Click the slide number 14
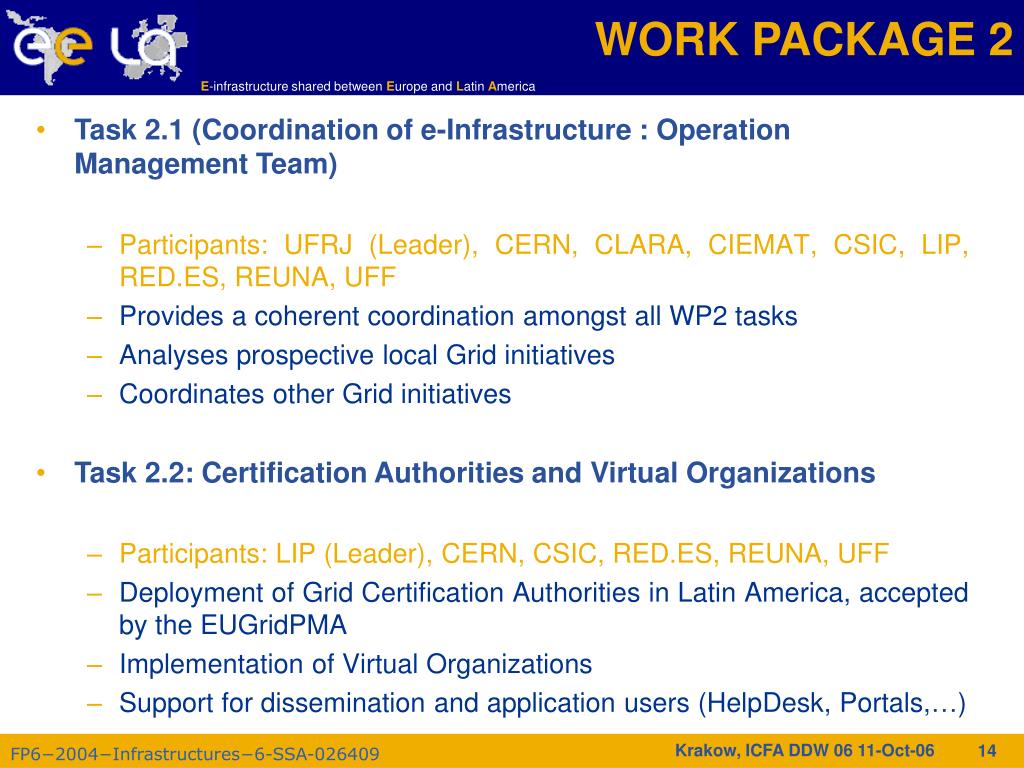 (986, 750)
